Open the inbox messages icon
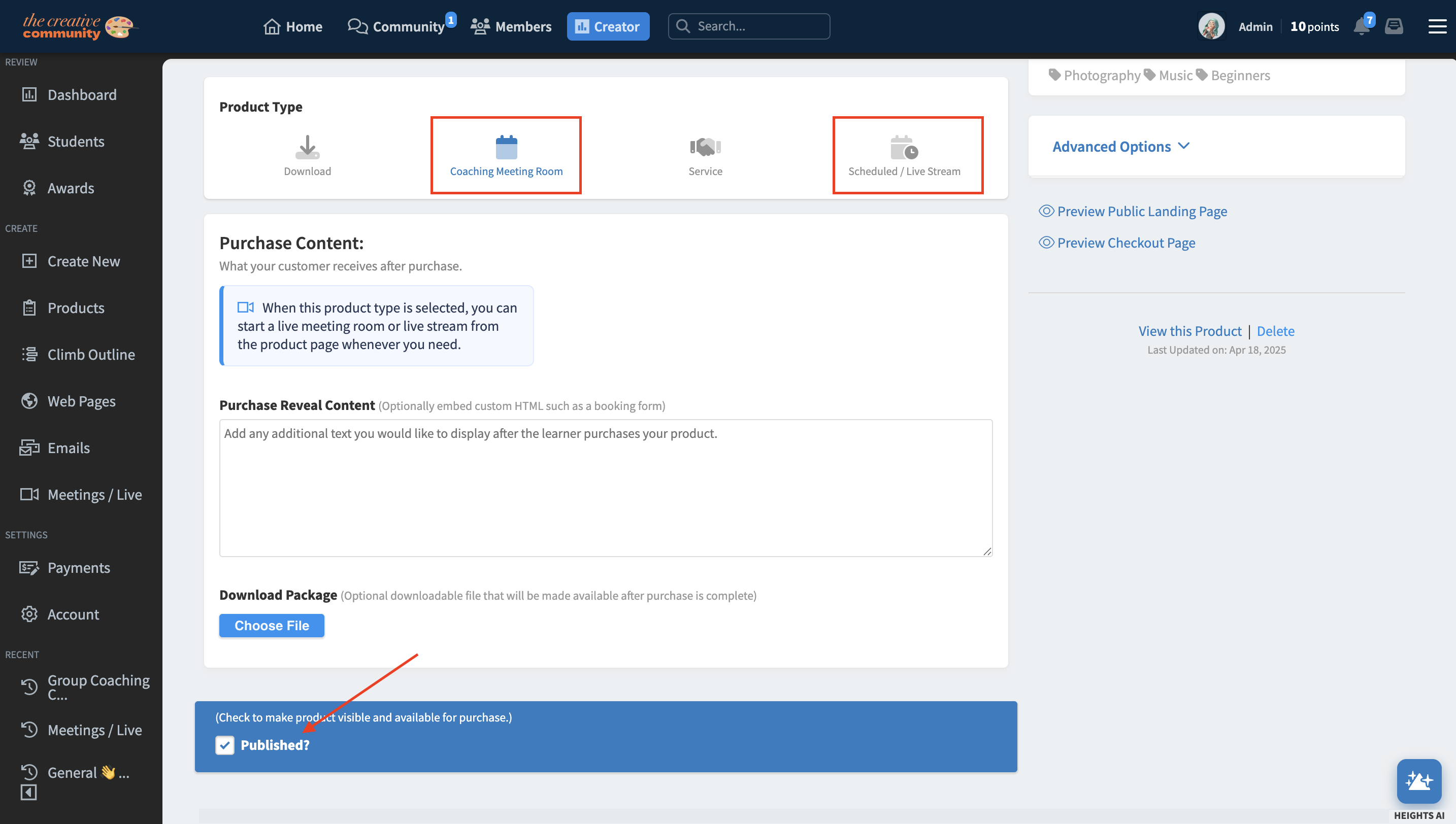 1394,26
